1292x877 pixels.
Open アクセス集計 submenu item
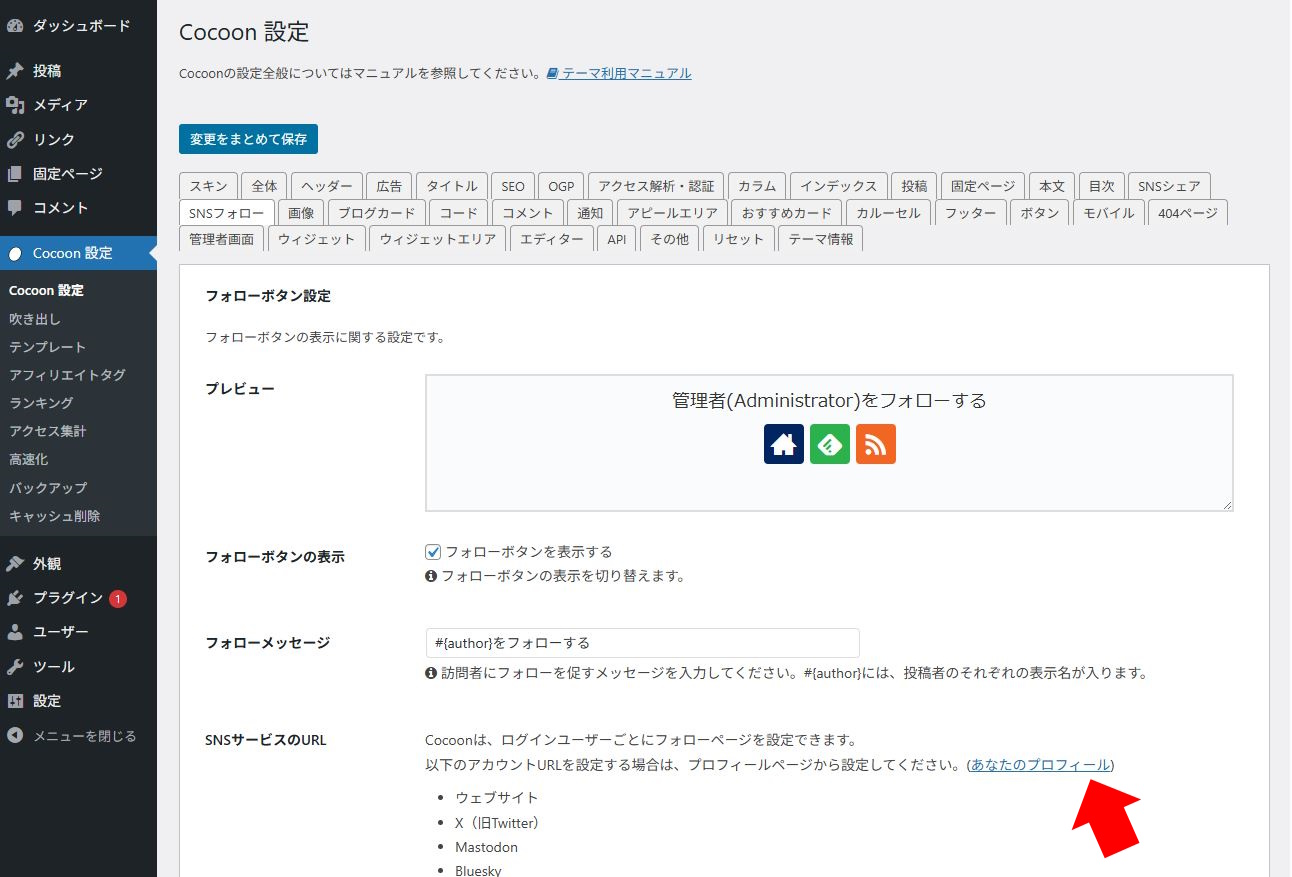47,431
